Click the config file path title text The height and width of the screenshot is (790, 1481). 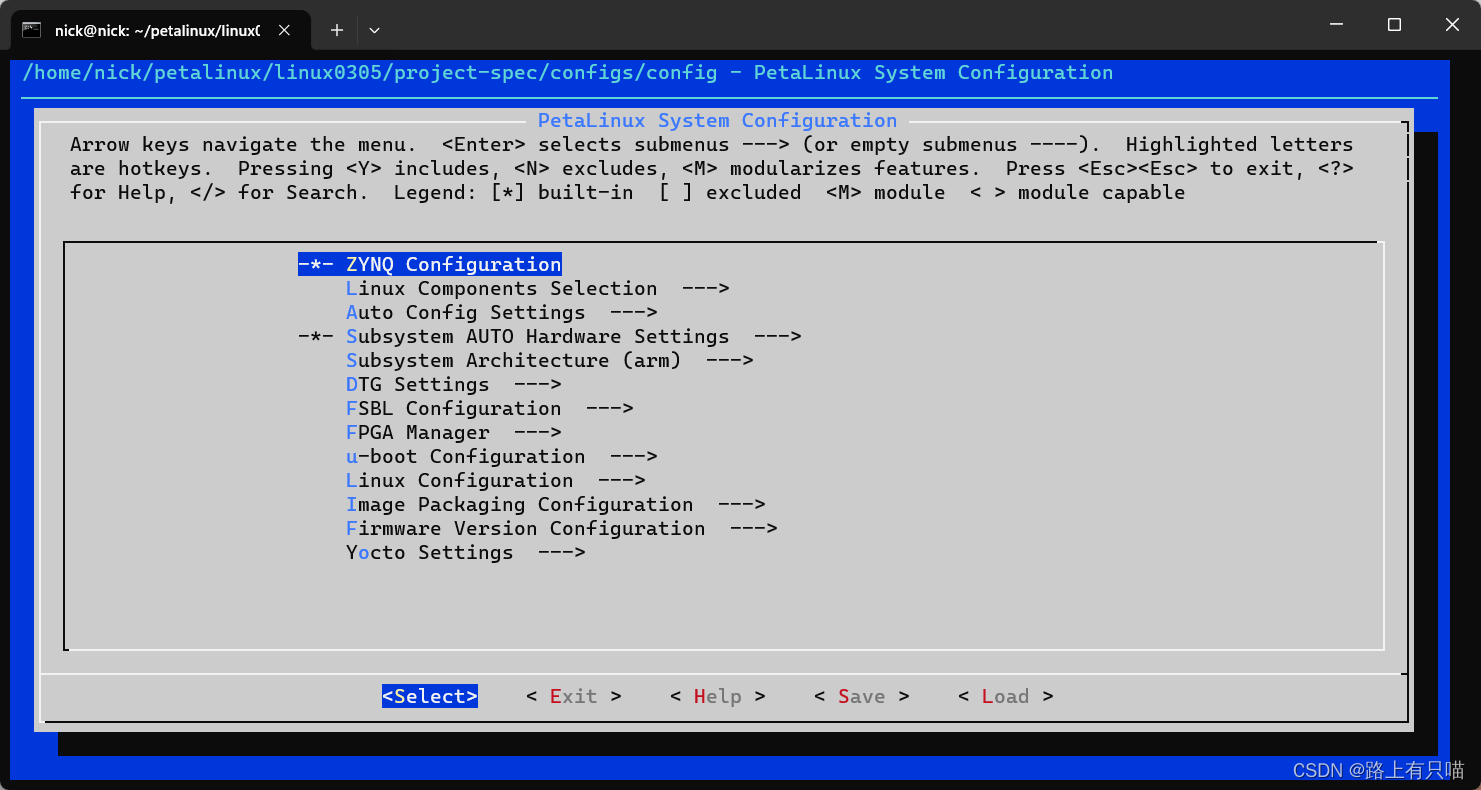coord(568,72)
